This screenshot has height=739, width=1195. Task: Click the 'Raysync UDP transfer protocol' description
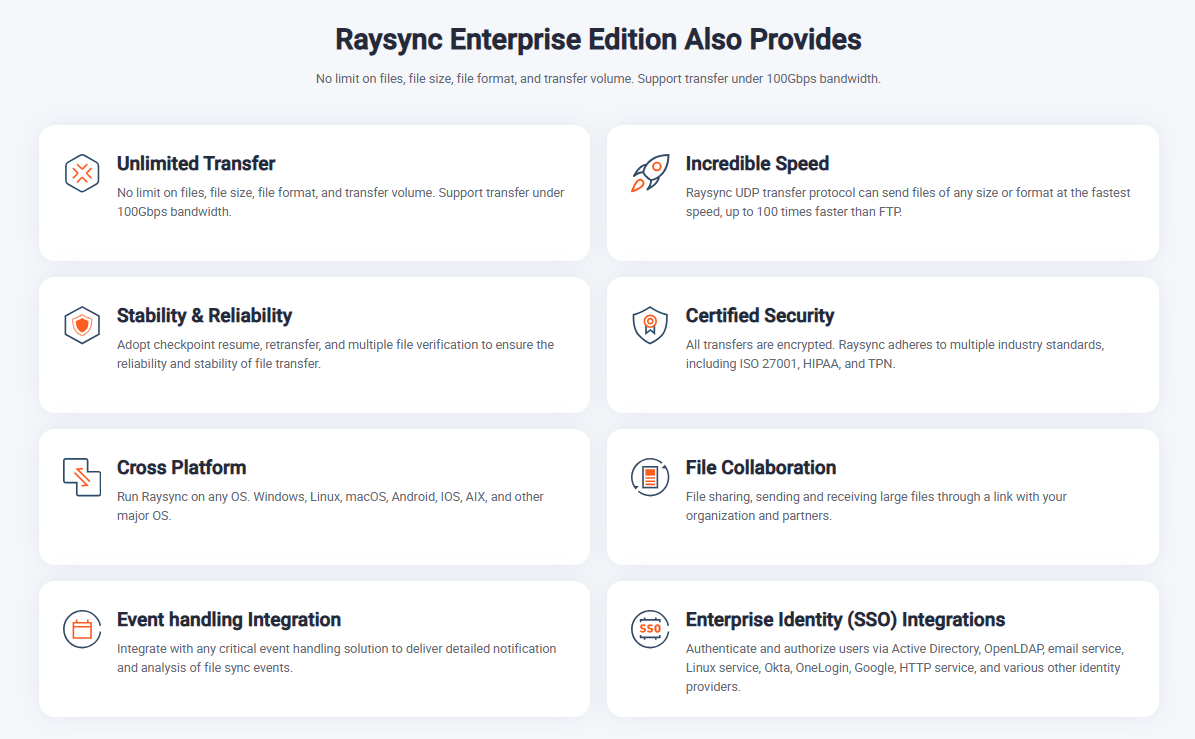908,202
